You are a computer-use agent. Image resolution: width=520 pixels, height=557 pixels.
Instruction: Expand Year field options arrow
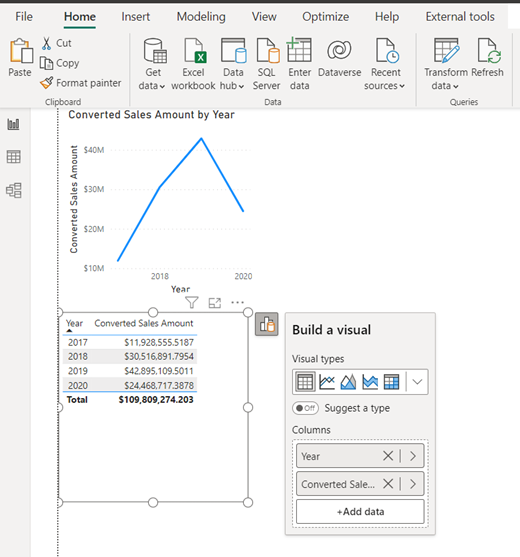[413, 456]
